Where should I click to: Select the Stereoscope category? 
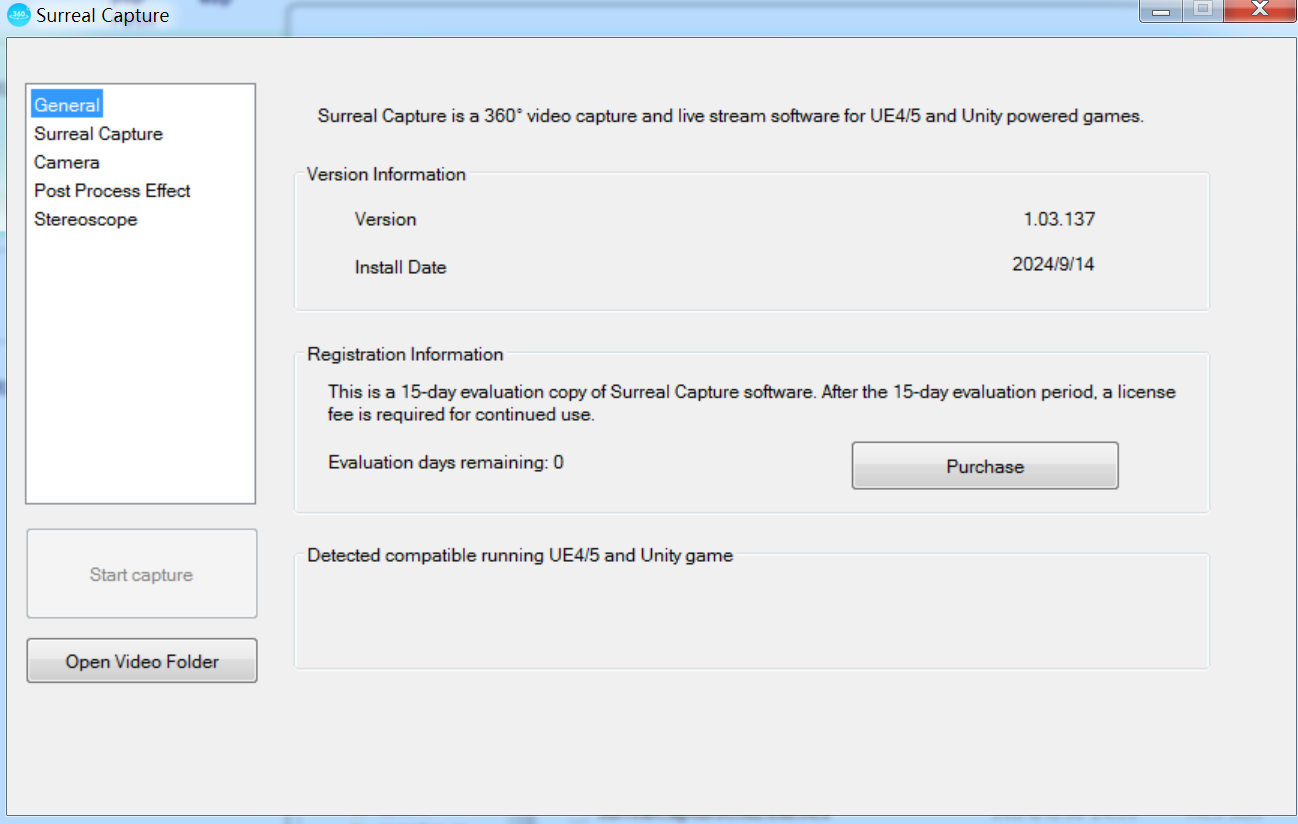pos(86,219)
